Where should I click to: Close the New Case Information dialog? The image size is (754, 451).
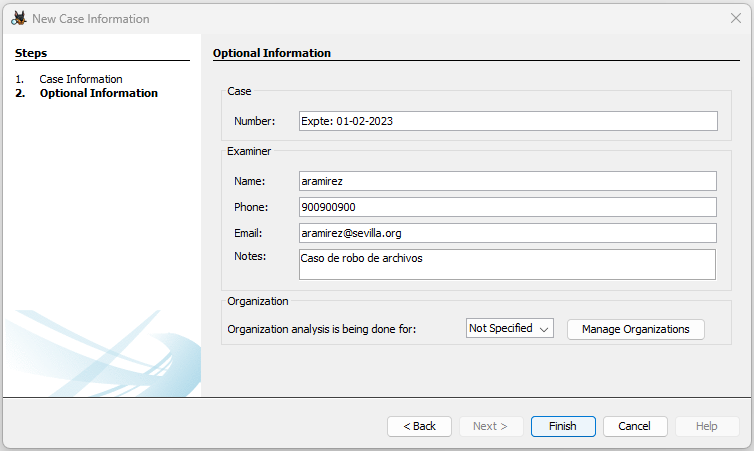pyautogui.click(x=736, y=18)
